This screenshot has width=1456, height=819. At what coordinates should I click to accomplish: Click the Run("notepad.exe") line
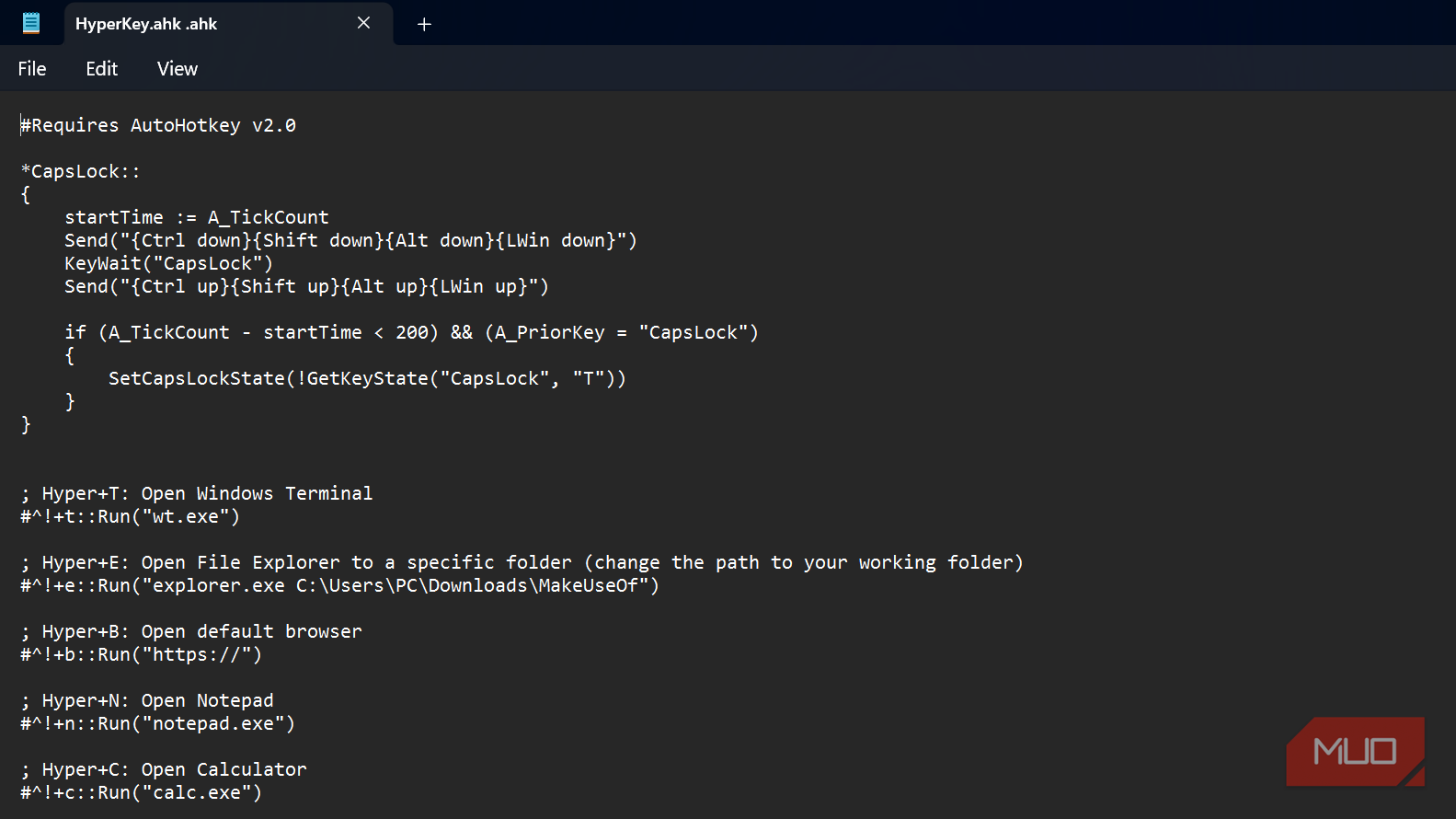(x=157, y=723)
